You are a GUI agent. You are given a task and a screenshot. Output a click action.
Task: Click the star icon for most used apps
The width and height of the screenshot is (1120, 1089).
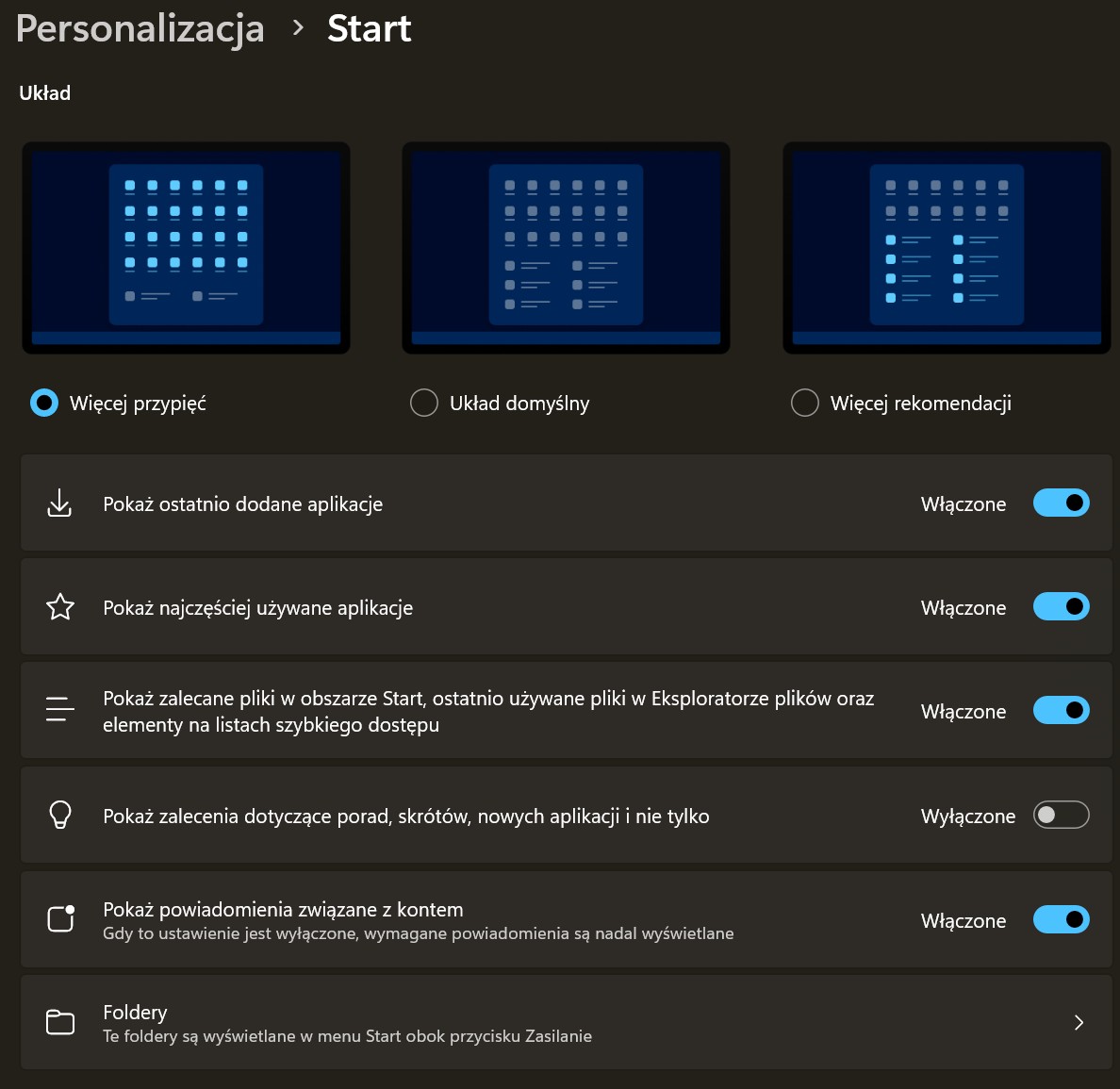[x=60, y=607]
